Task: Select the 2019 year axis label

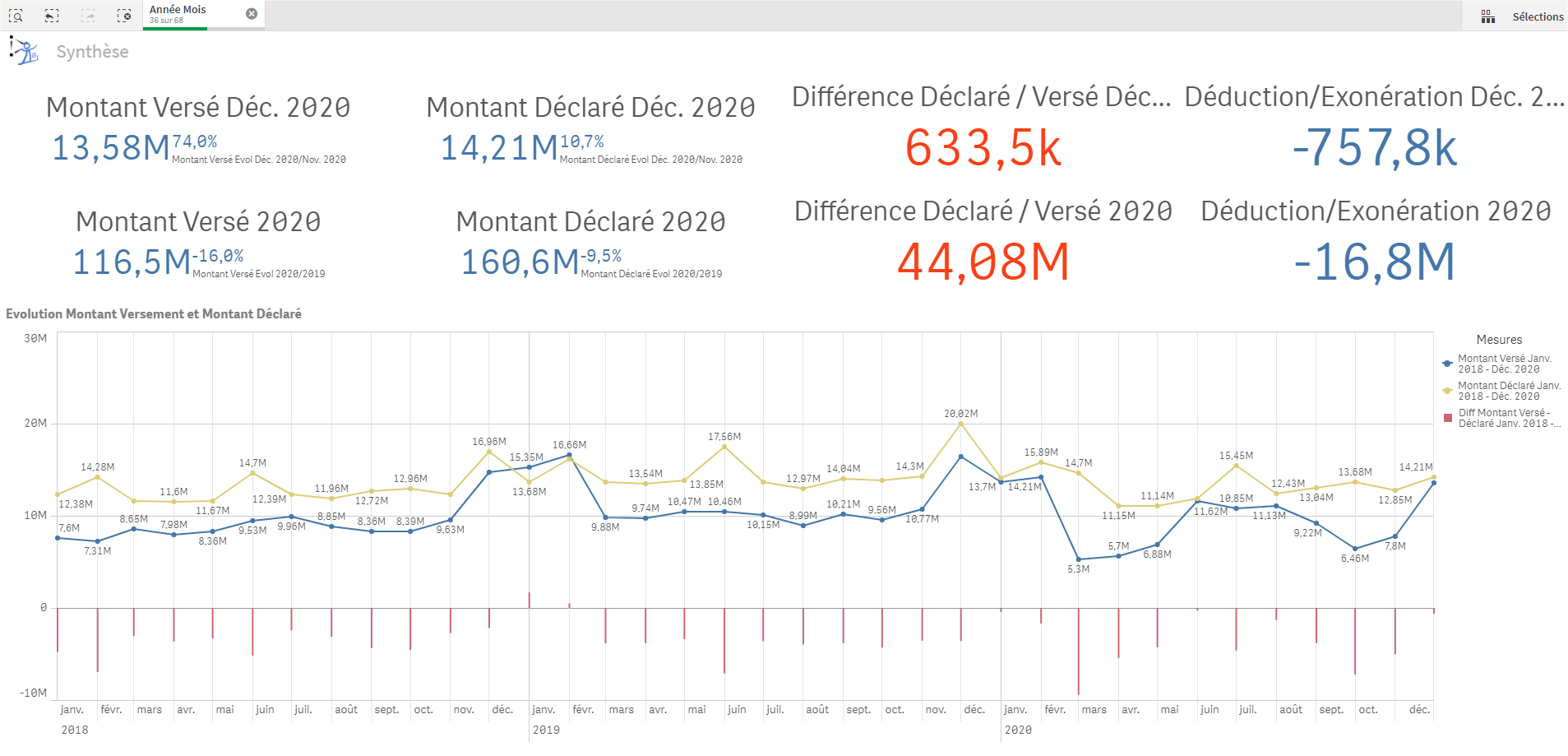Action: coord(546,730)
